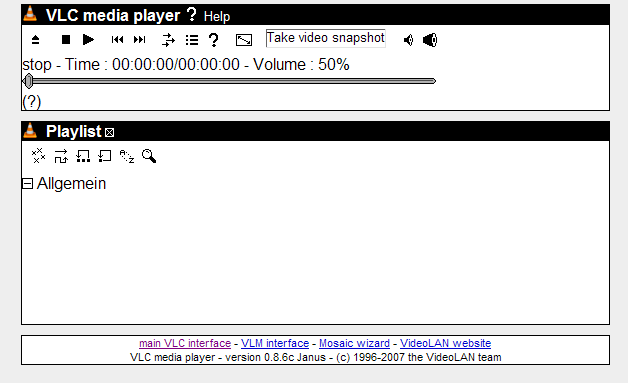
Task: Click the (?) now-playing text
Action: coord(32,101)
